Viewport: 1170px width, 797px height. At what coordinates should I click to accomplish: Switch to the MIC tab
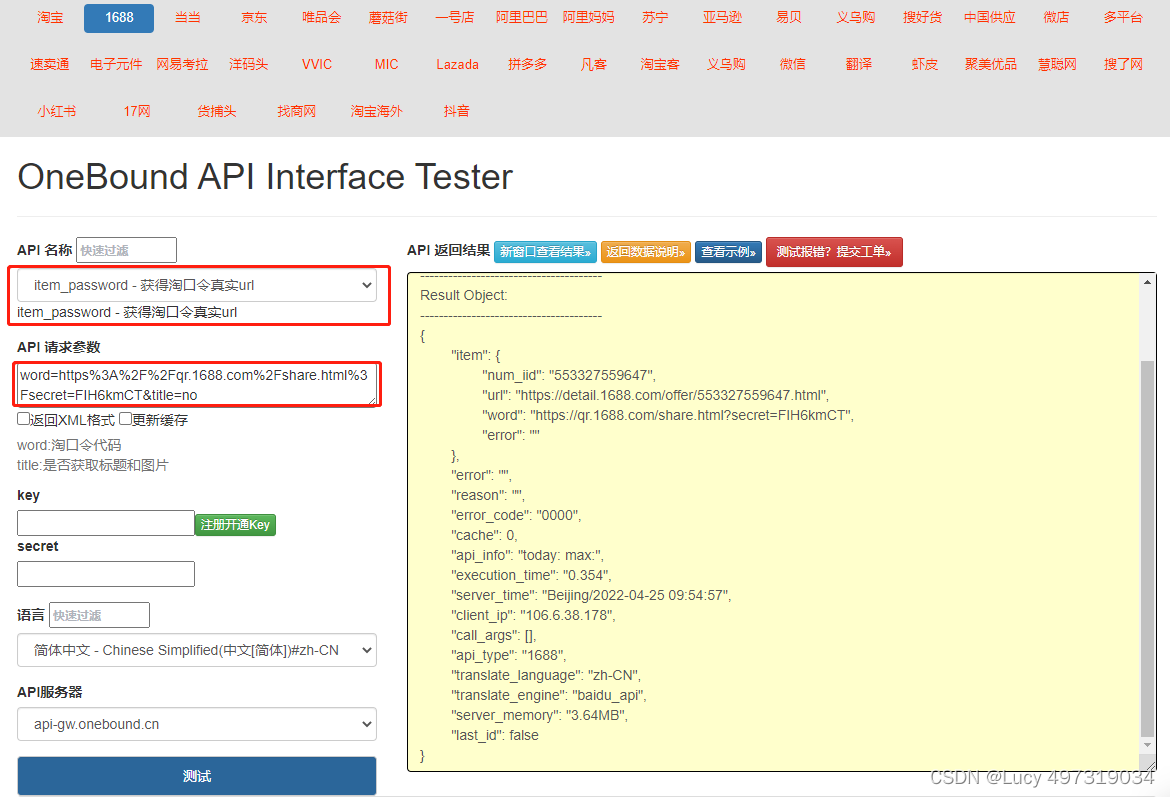point(387,64)
